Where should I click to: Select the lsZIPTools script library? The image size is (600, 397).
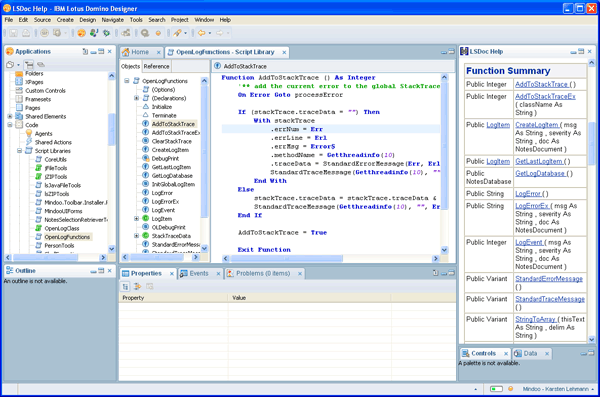[x=57, y=194]
